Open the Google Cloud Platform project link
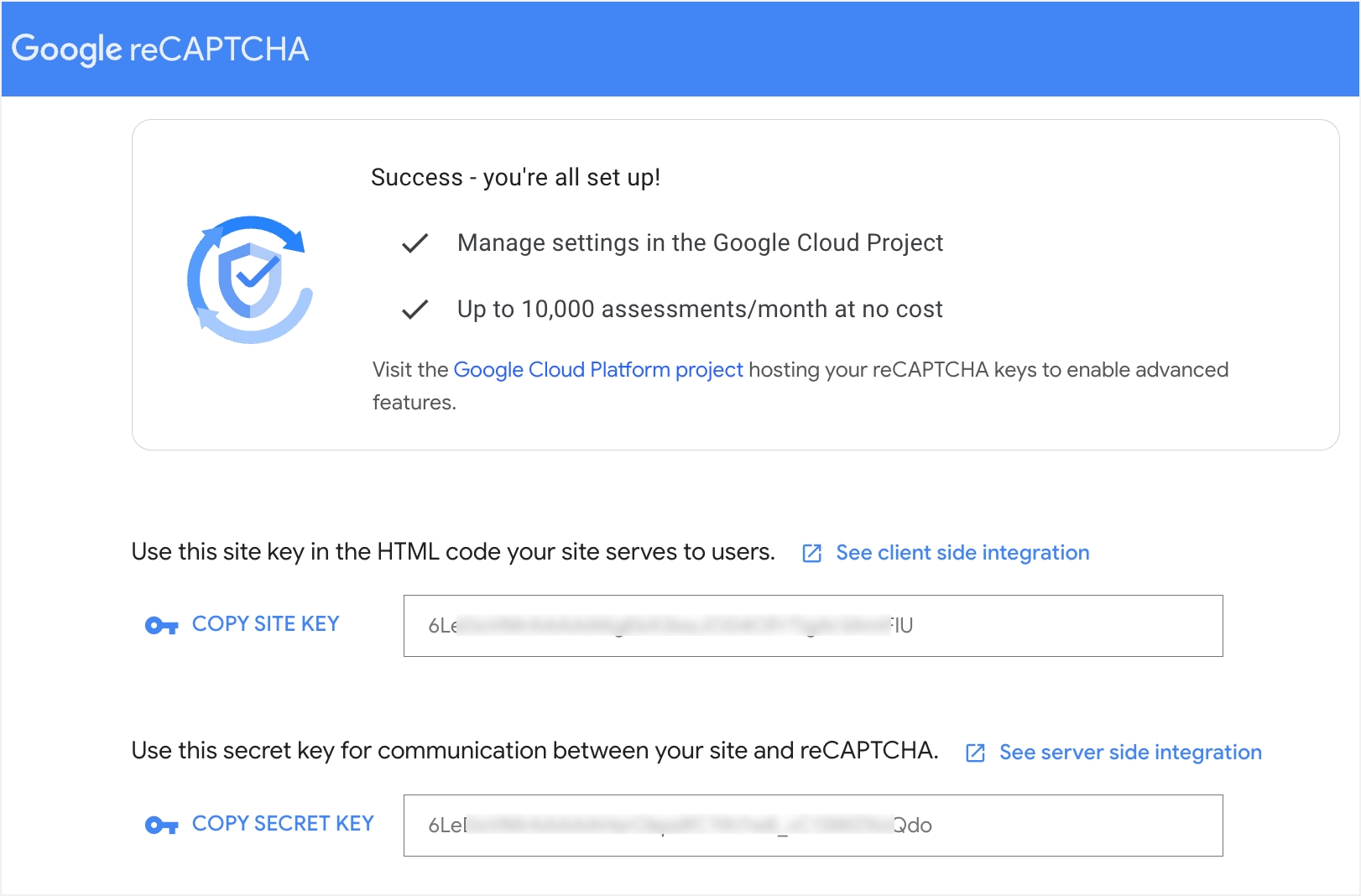Image resolution: width=1361 pixels, height=896 pixels. tap(598, 370)
